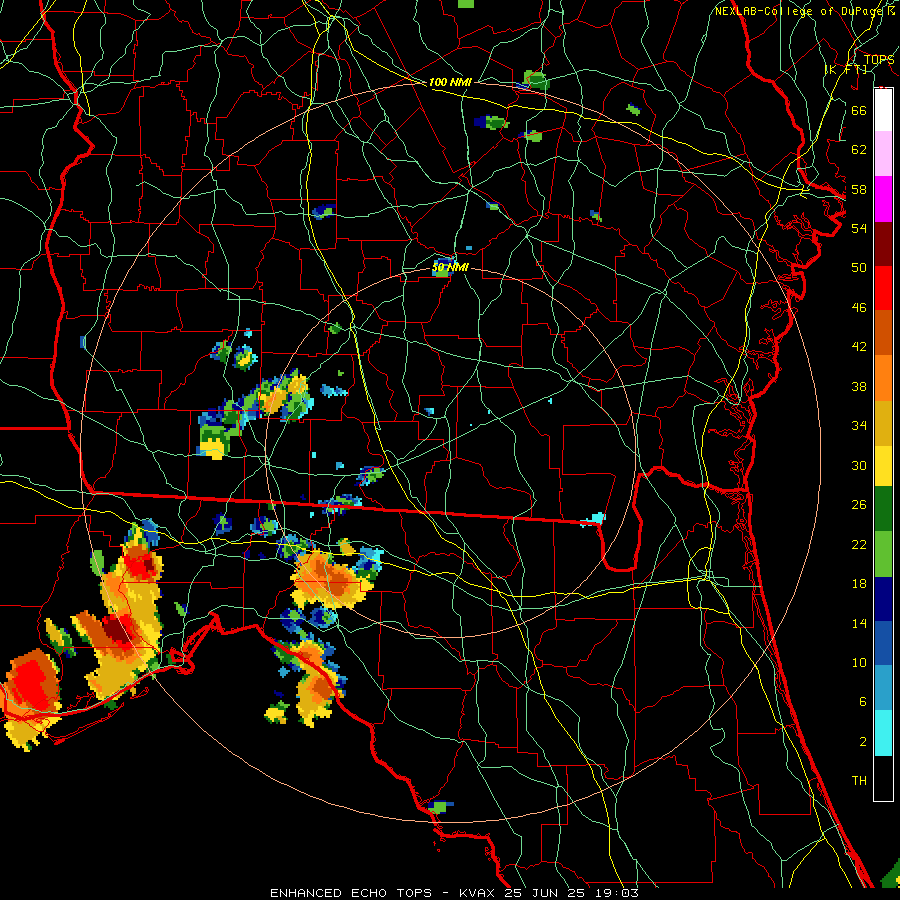Image resolution: width=900 pixels, height=900 pixels.
Task: Click the "ENHANCED ECHO TOPS" caption text
Action: click(x=351, y=893)
